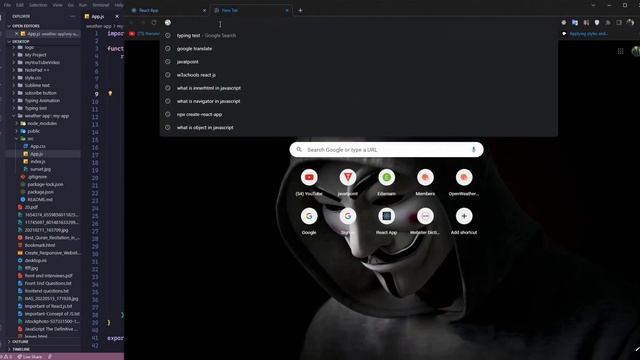Select suggestion 'what is innerhtml in javascript'
Screen dimensions: 640x360
click(x=359, y=88)
